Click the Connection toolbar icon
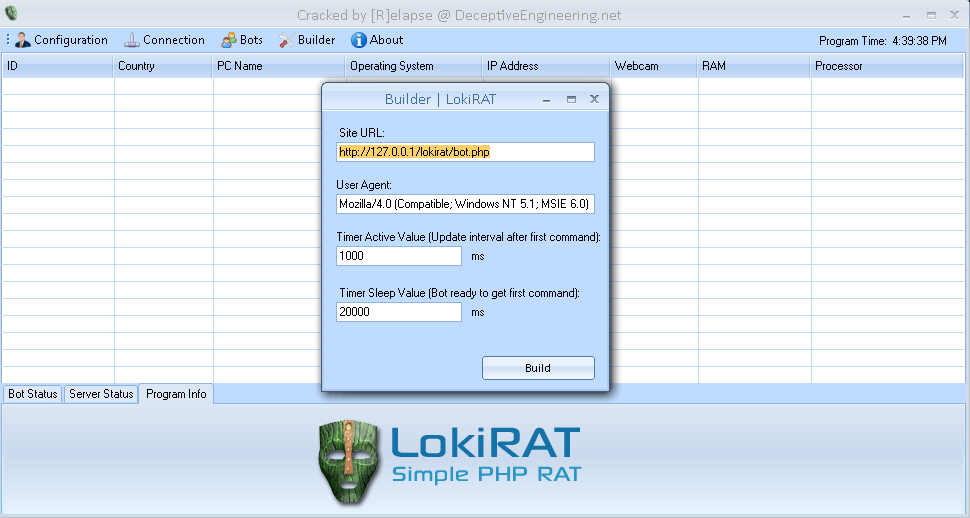Image resolution: width=970 pixels, height=518 pixels. 132,40
